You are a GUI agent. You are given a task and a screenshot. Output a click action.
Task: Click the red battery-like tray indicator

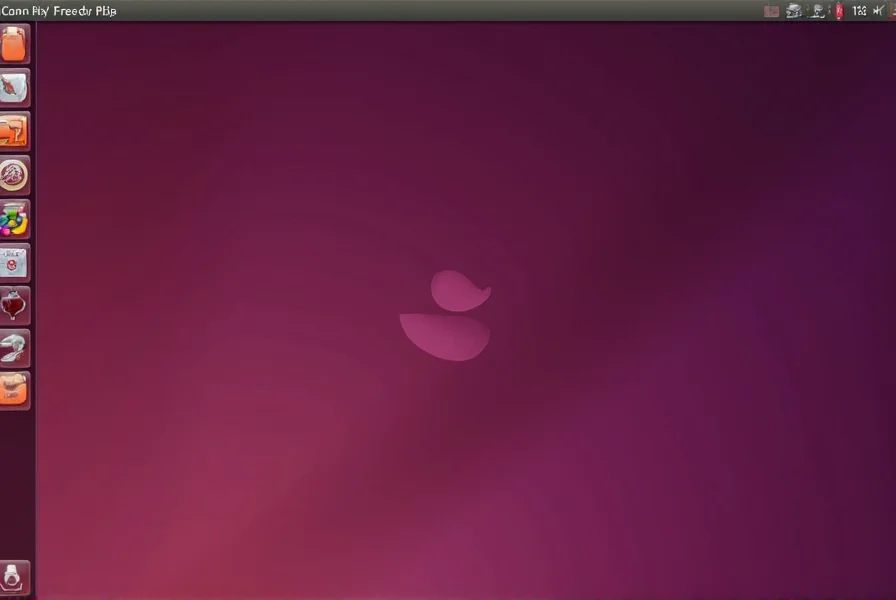[839, 11]
